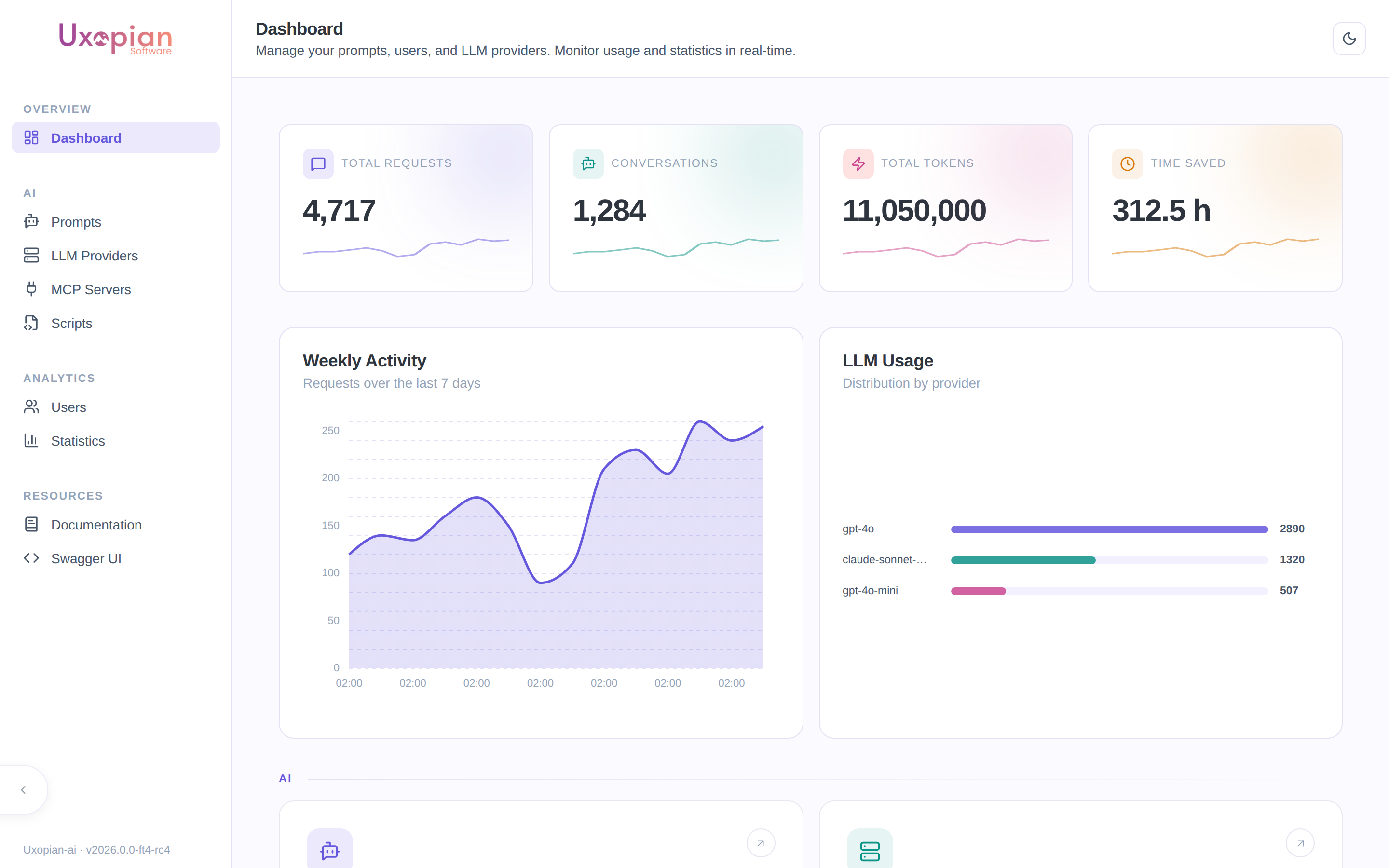This screenshot has height=868, width=1389.
Task: Open the first AI card with its arrow button
Action: (761, 843)
